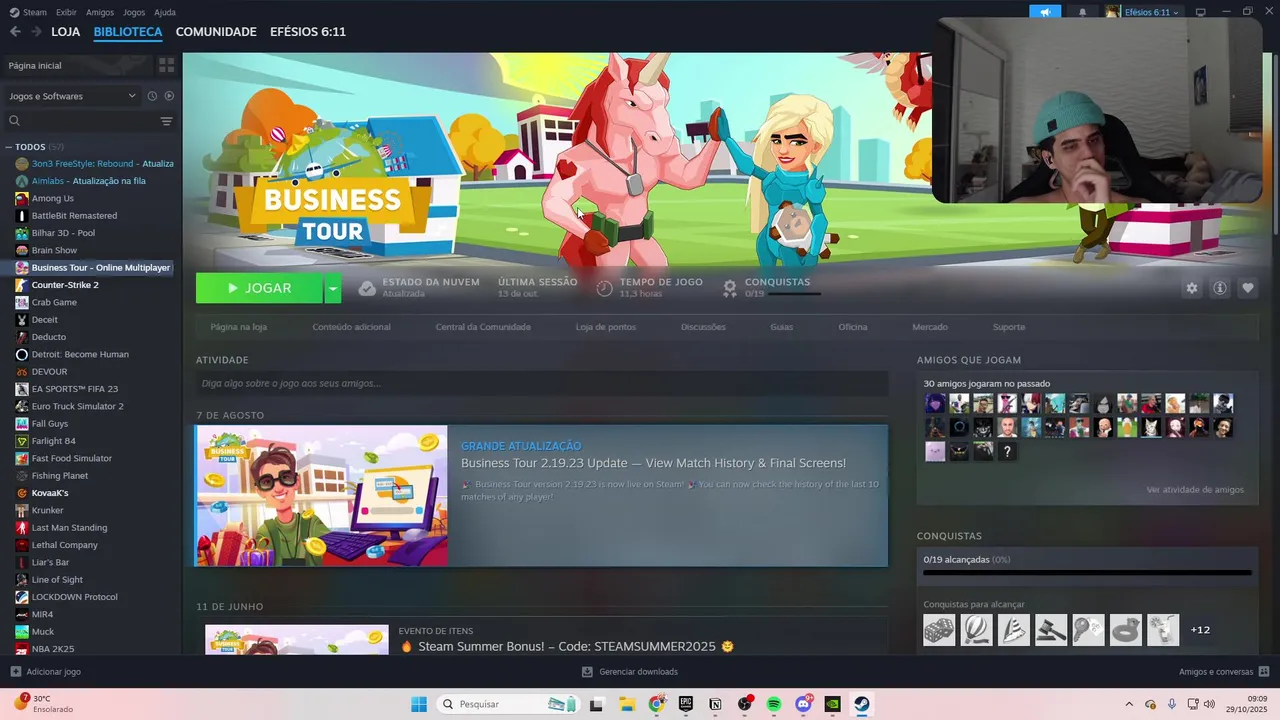This screenshot has height=720, width=1280.
Task: Open Epic Games Launcher taskbar icon
Action: coord(686,704)
